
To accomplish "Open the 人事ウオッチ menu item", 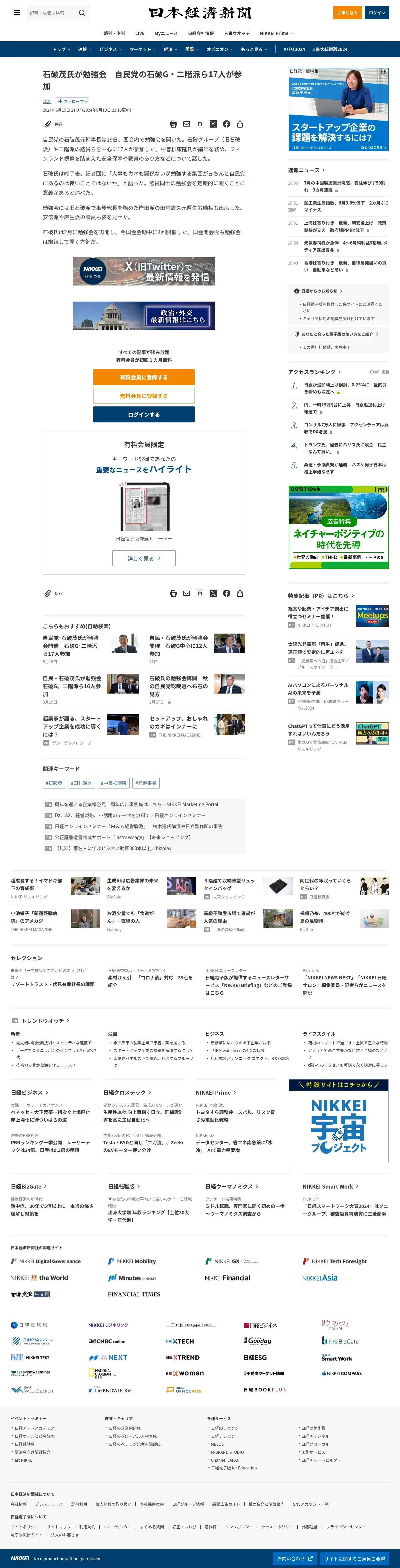I will 237,33.
